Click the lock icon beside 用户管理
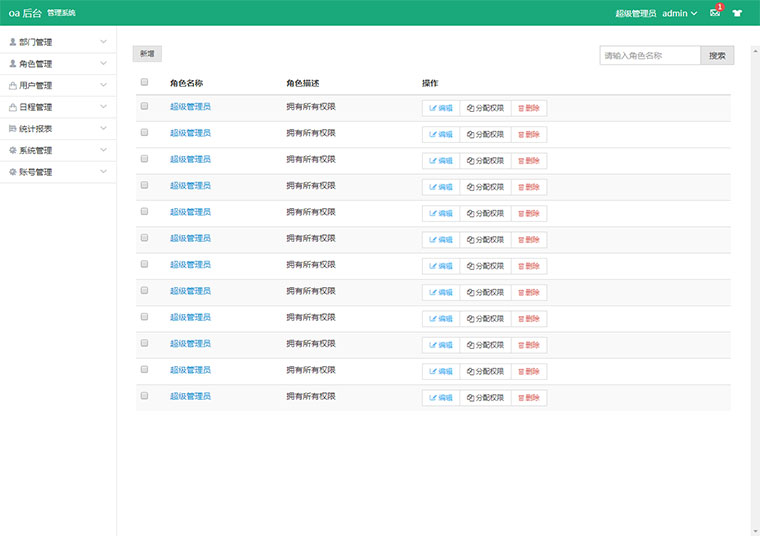The image size is (760, 536). click(13, 86)
